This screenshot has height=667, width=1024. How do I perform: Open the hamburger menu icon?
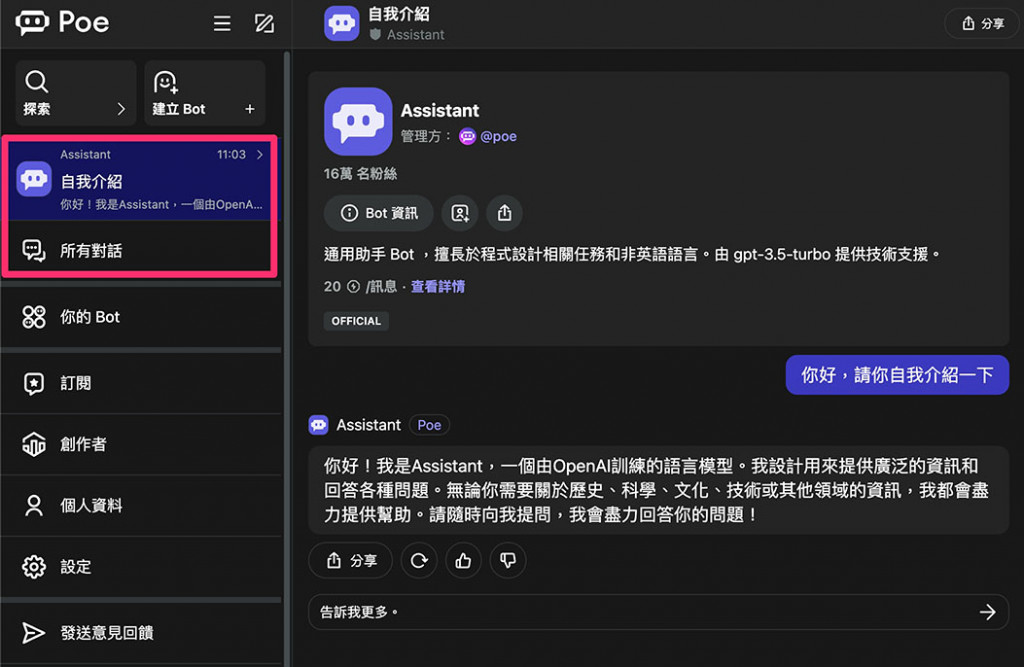point(222,24)
